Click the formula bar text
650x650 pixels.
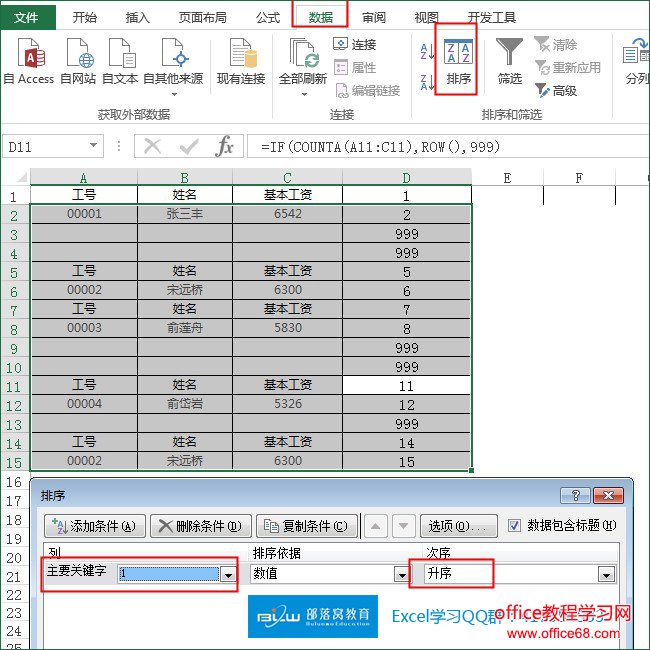[381, 147]
